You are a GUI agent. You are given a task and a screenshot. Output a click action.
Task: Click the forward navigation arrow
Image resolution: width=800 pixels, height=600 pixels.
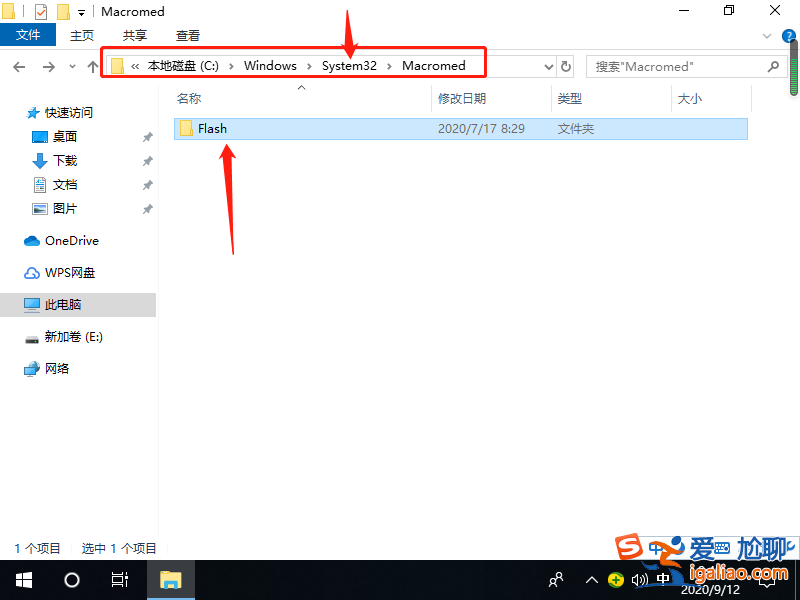click(47, 66)
